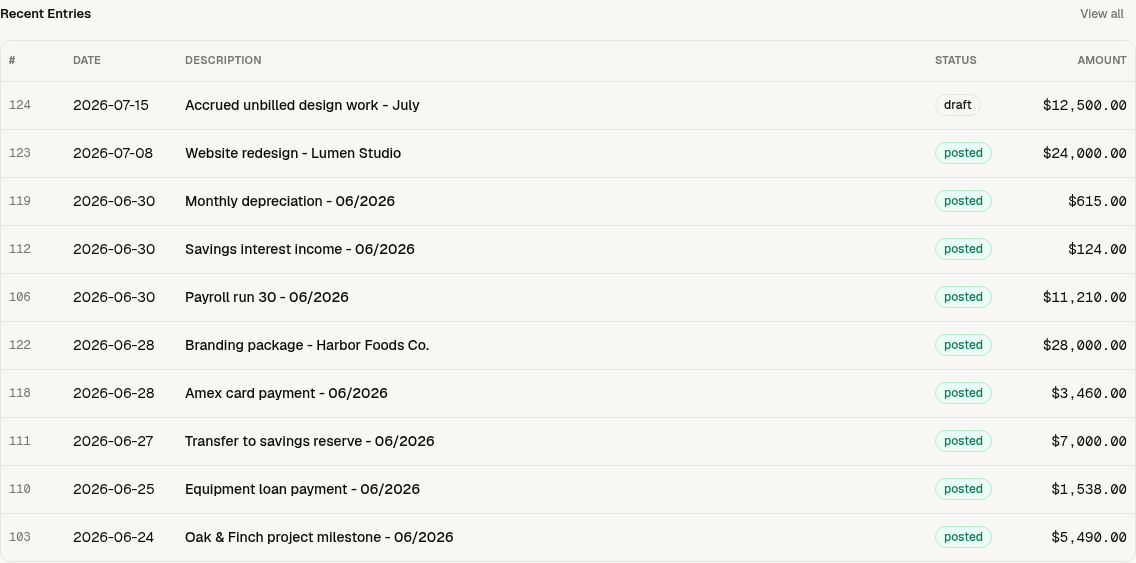Open entry Oak & Finch project milestone - 06/2026
The image size is (1136, 563).
coord(319,537)
